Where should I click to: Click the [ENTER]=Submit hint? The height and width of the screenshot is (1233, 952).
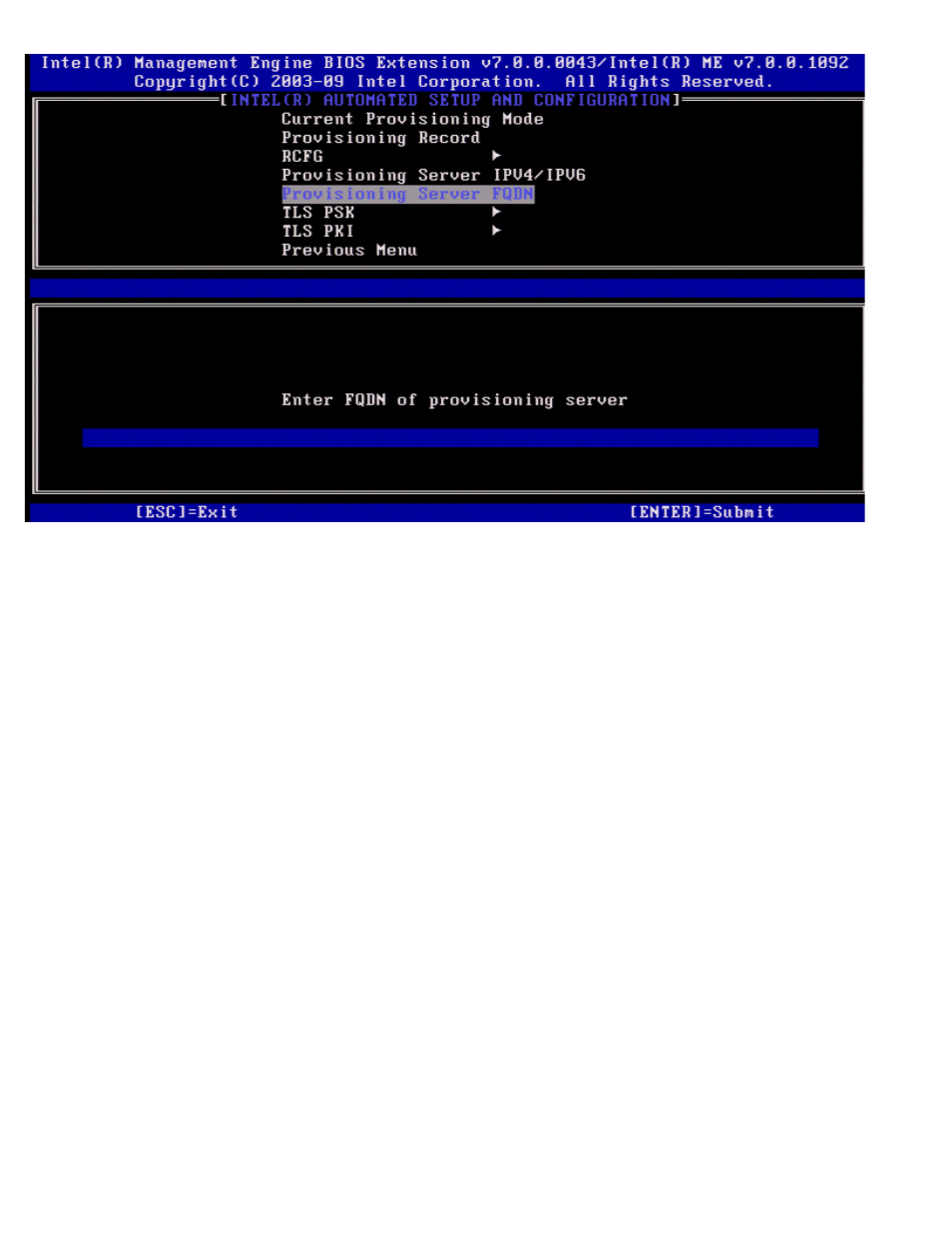[x=702, y=512]
